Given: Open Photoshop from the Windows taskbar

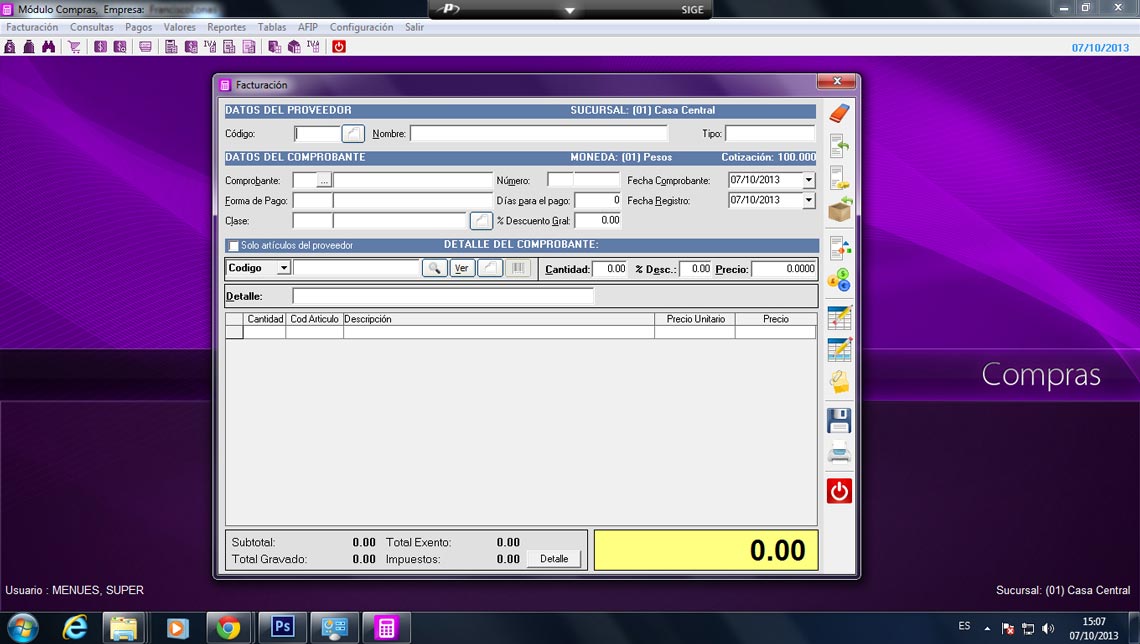Looking at the screenshot, I should [282, 627].
